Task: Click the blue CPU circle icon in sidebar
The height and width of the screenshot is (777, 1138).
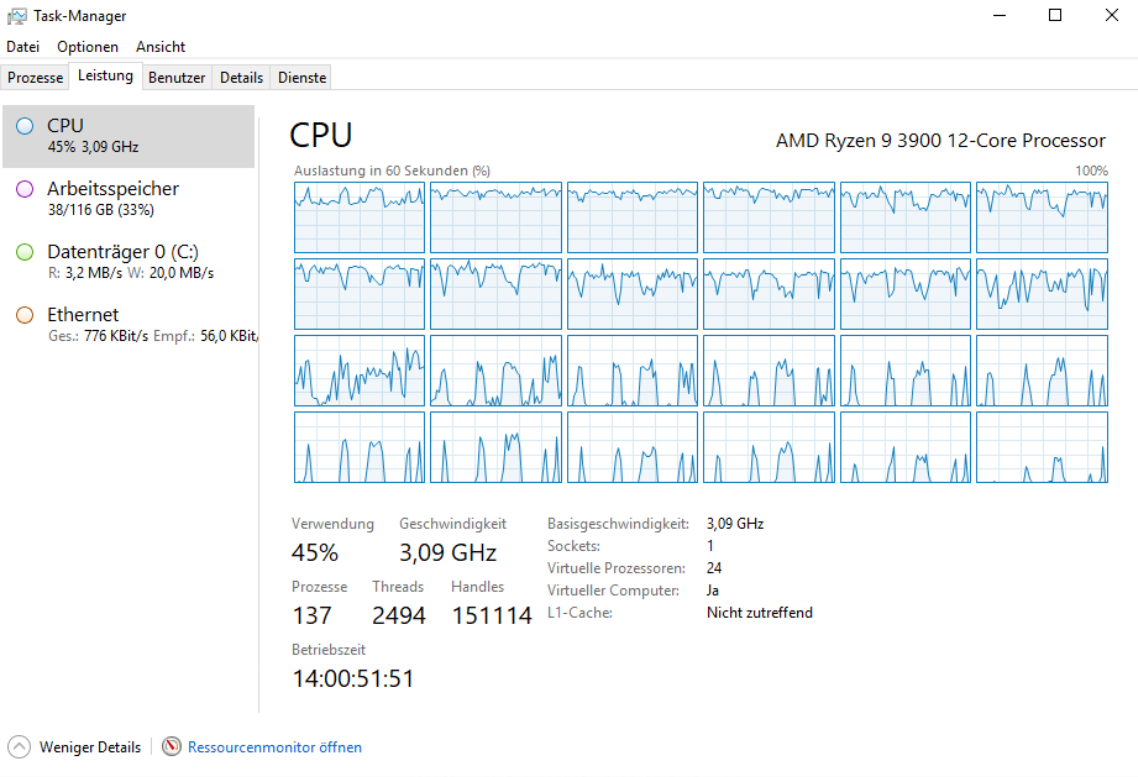Action: coord(25,126)
